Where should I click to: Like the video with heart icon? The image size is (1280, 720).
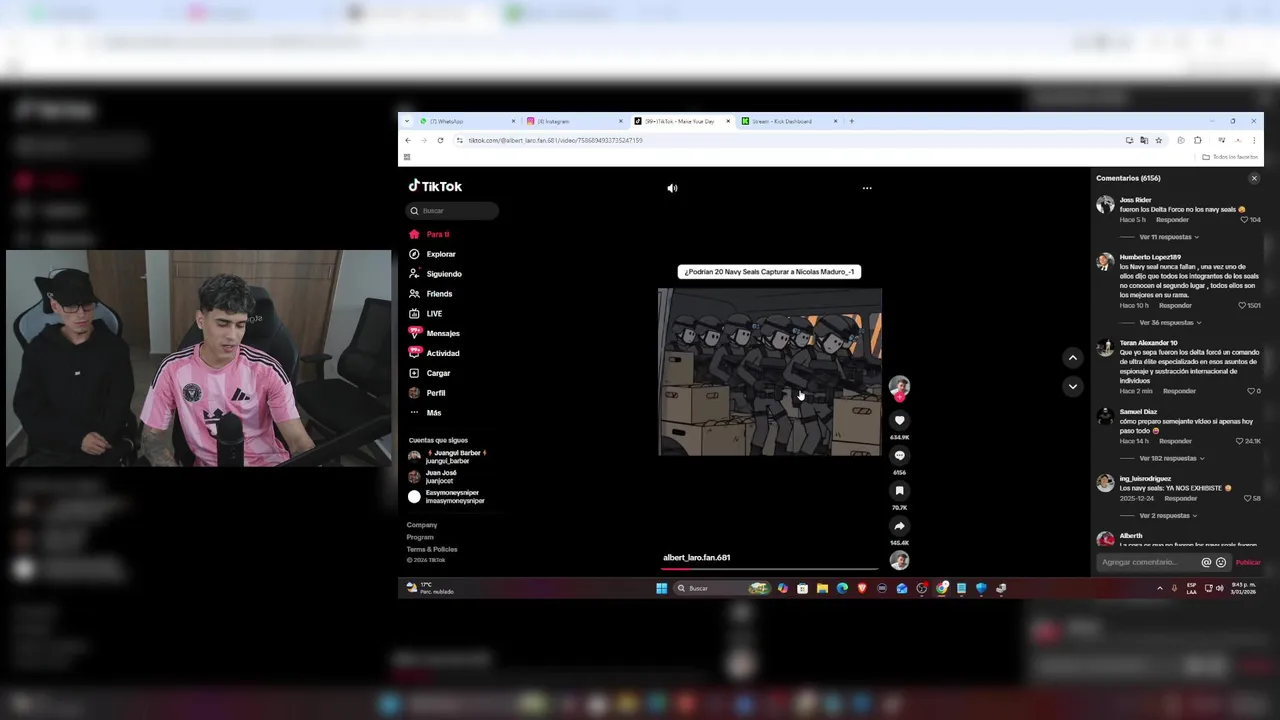(x=899, y=421)
